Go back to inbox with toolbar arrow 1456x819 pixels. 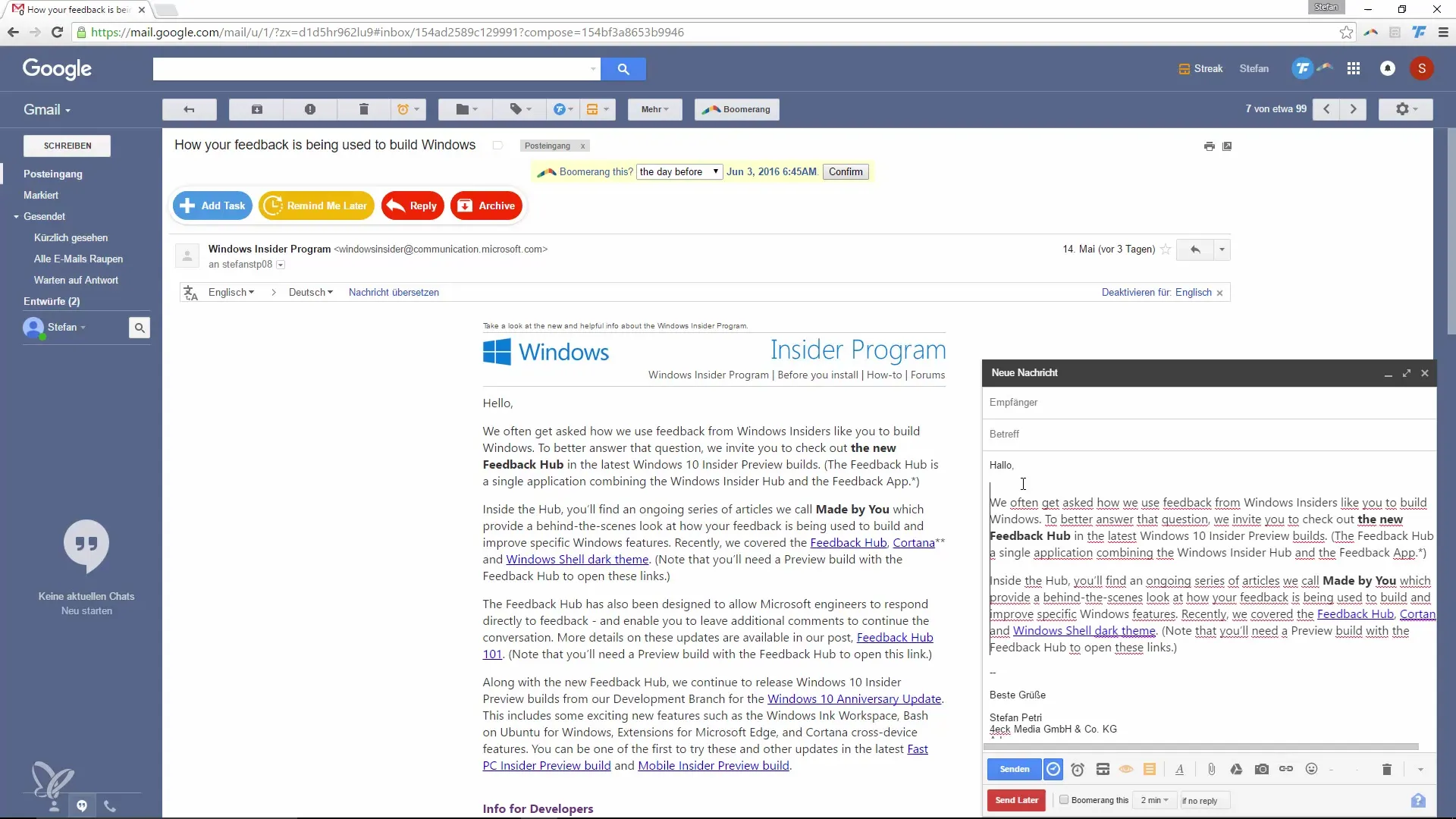pos(189,109)
